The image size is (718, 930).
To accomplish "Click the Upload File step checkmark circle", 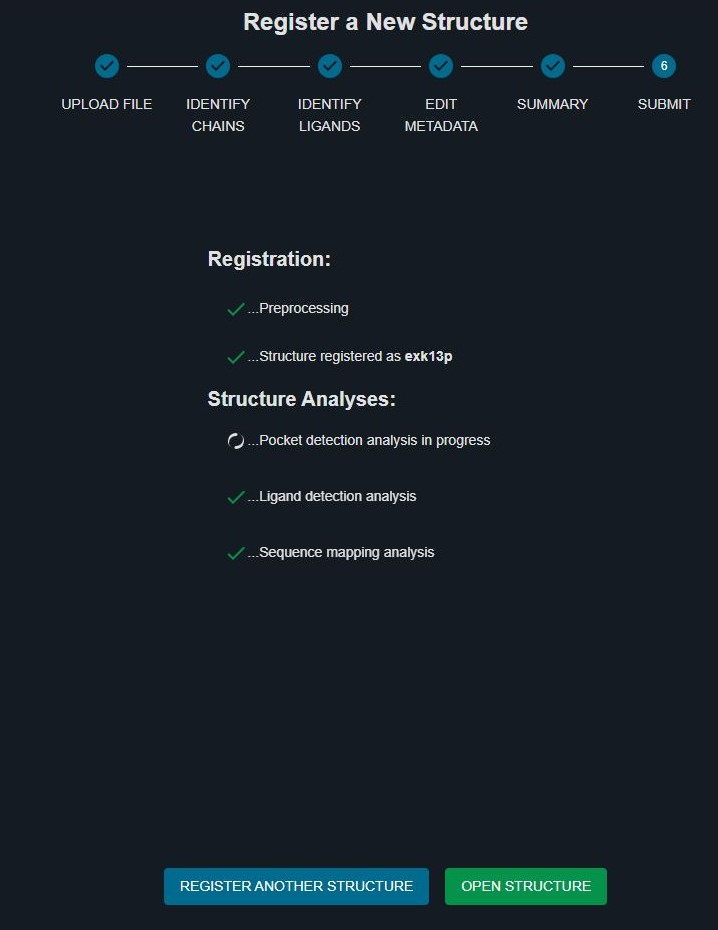I will click(107, 66).
